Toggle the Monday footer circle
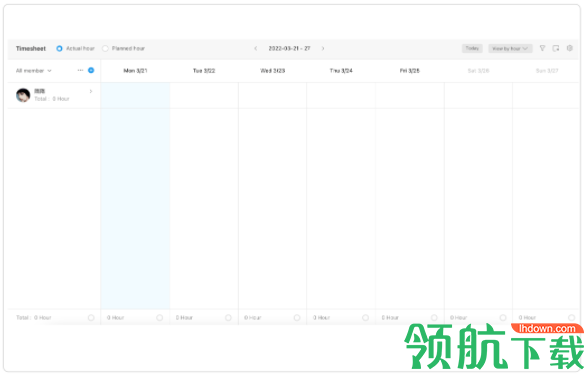 point(159,318)
